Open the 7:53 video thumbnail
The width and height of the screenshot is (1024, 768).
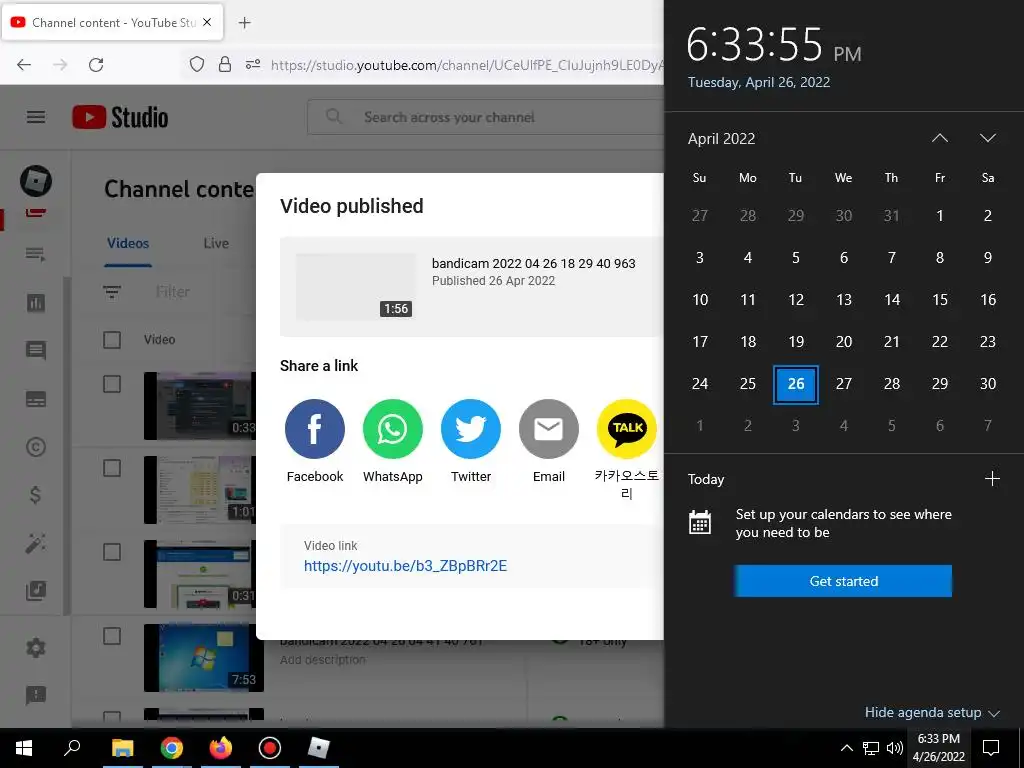click(x=204, y=658)
